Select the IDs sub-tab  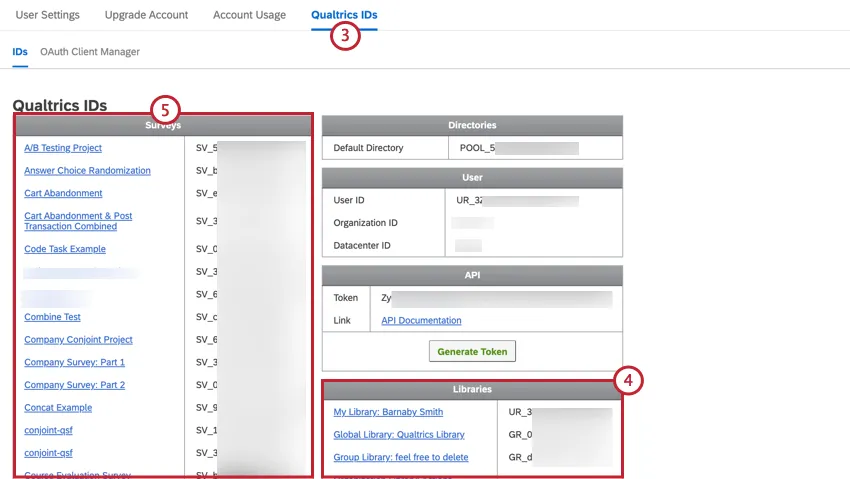click(x=20, y=51)
